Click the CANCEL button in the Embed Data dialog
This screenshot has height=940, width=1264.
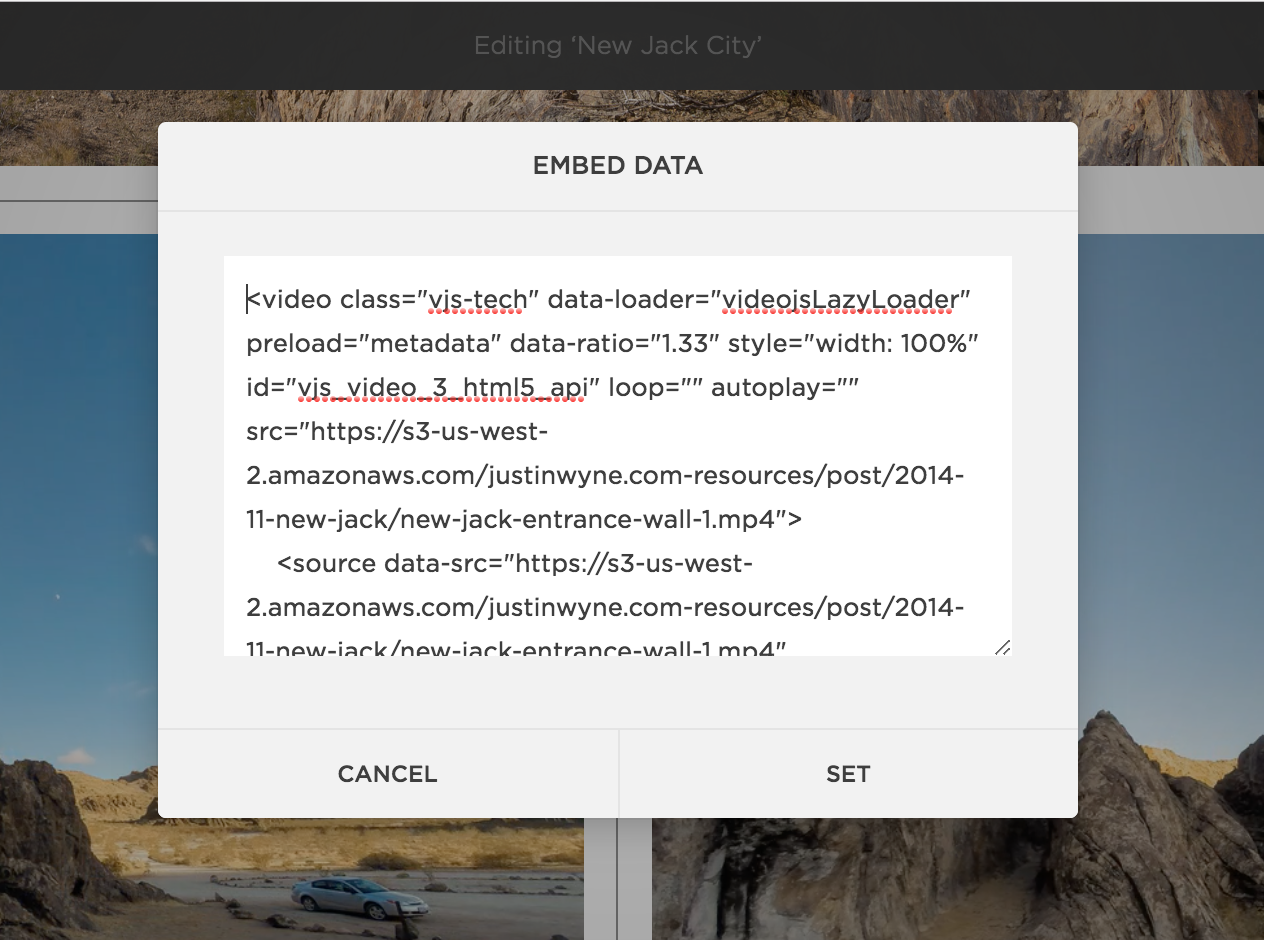[388, 774]
